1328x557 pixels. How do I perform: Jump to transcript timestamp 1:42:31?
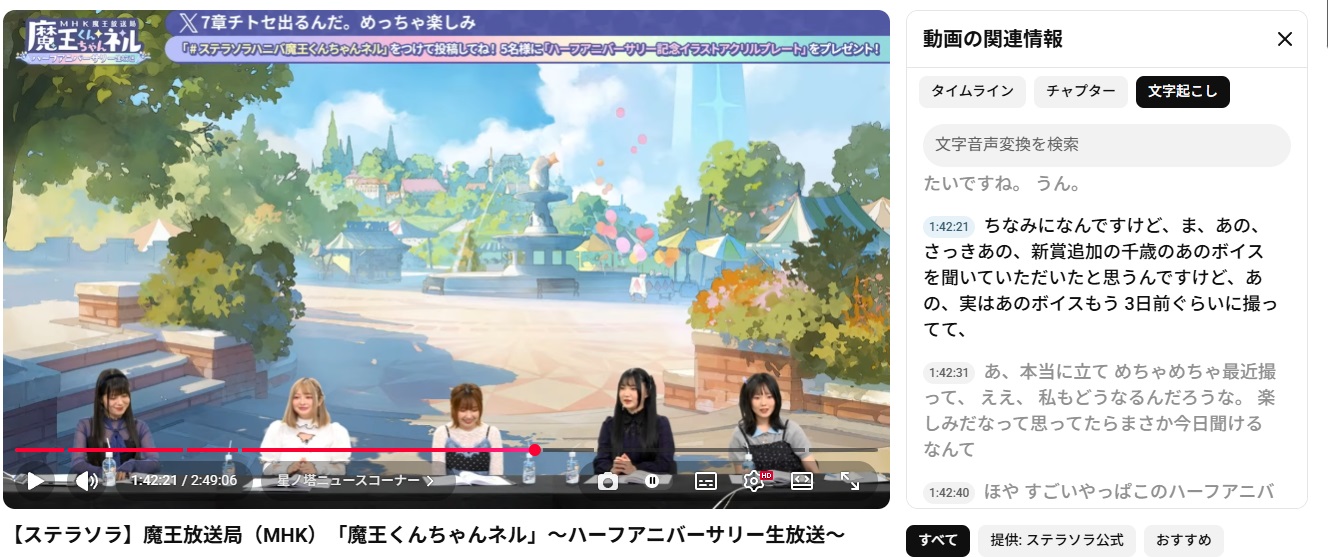pos(948,373)
